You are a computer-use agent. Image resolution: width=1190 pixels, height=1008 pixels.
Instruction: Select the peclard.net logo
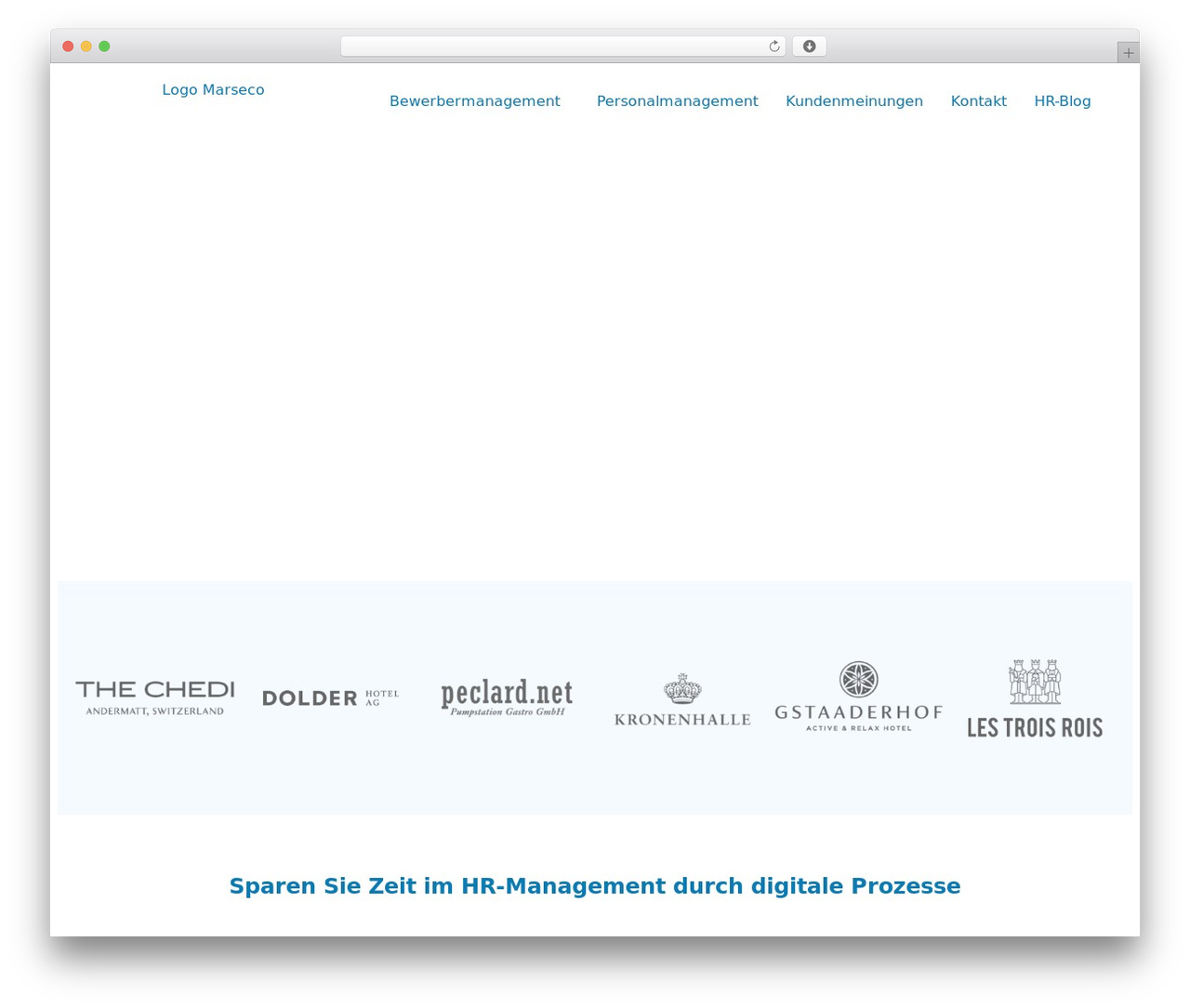(507, 697)
